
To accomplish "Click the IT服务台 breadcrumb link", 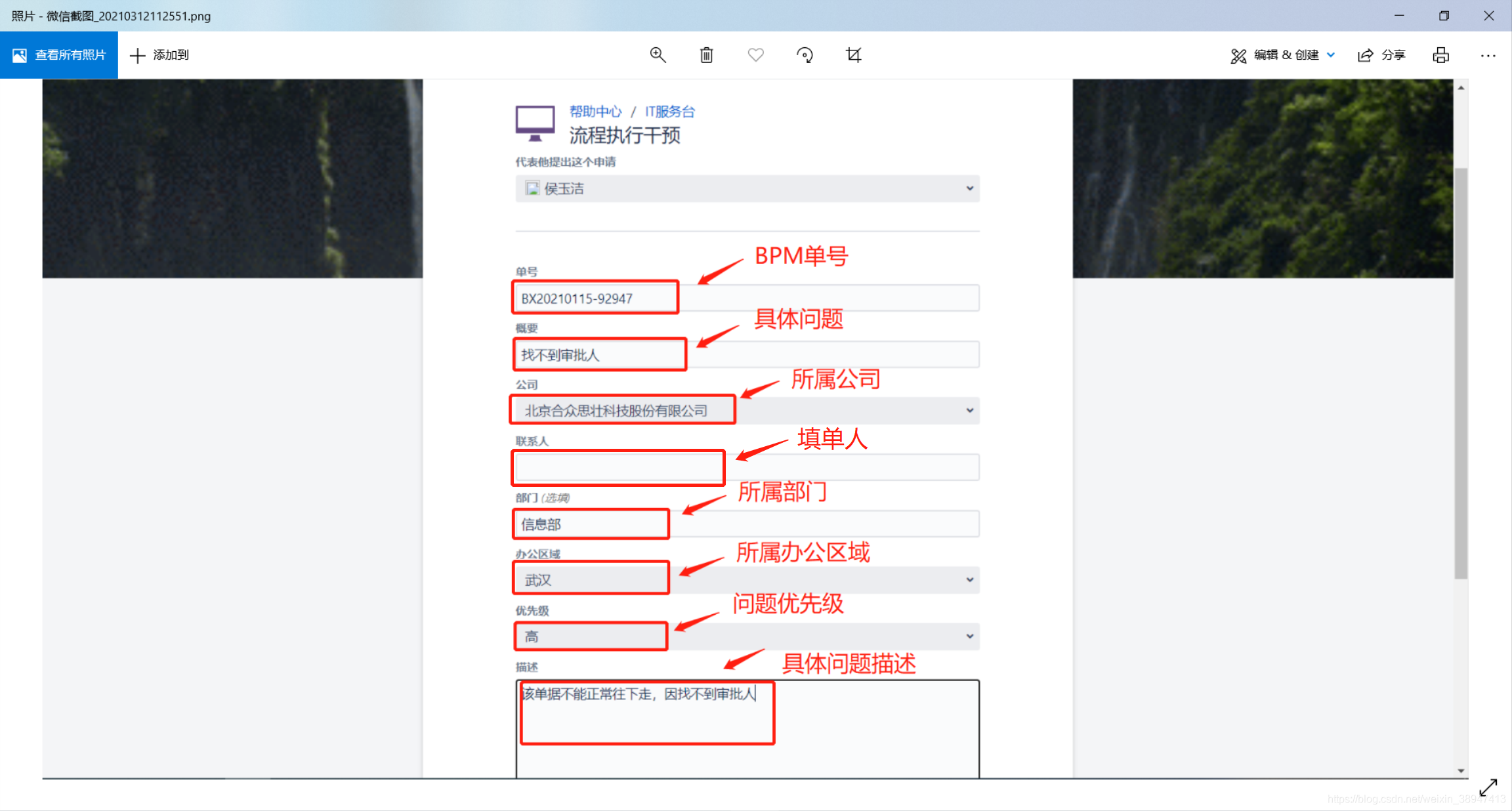I will point(669,112).
